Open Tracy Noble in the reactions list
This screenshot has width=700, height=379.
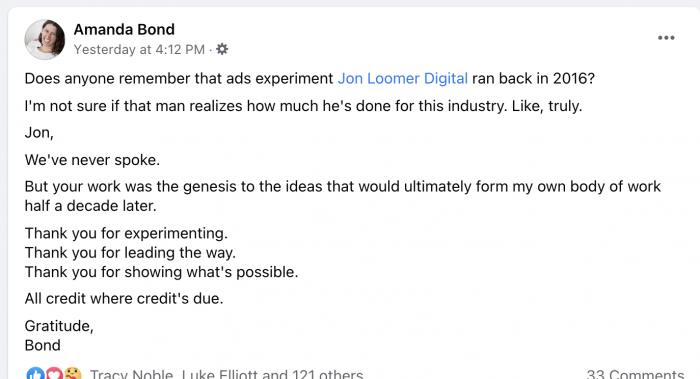pyautogui.click(x=131, y=374)
